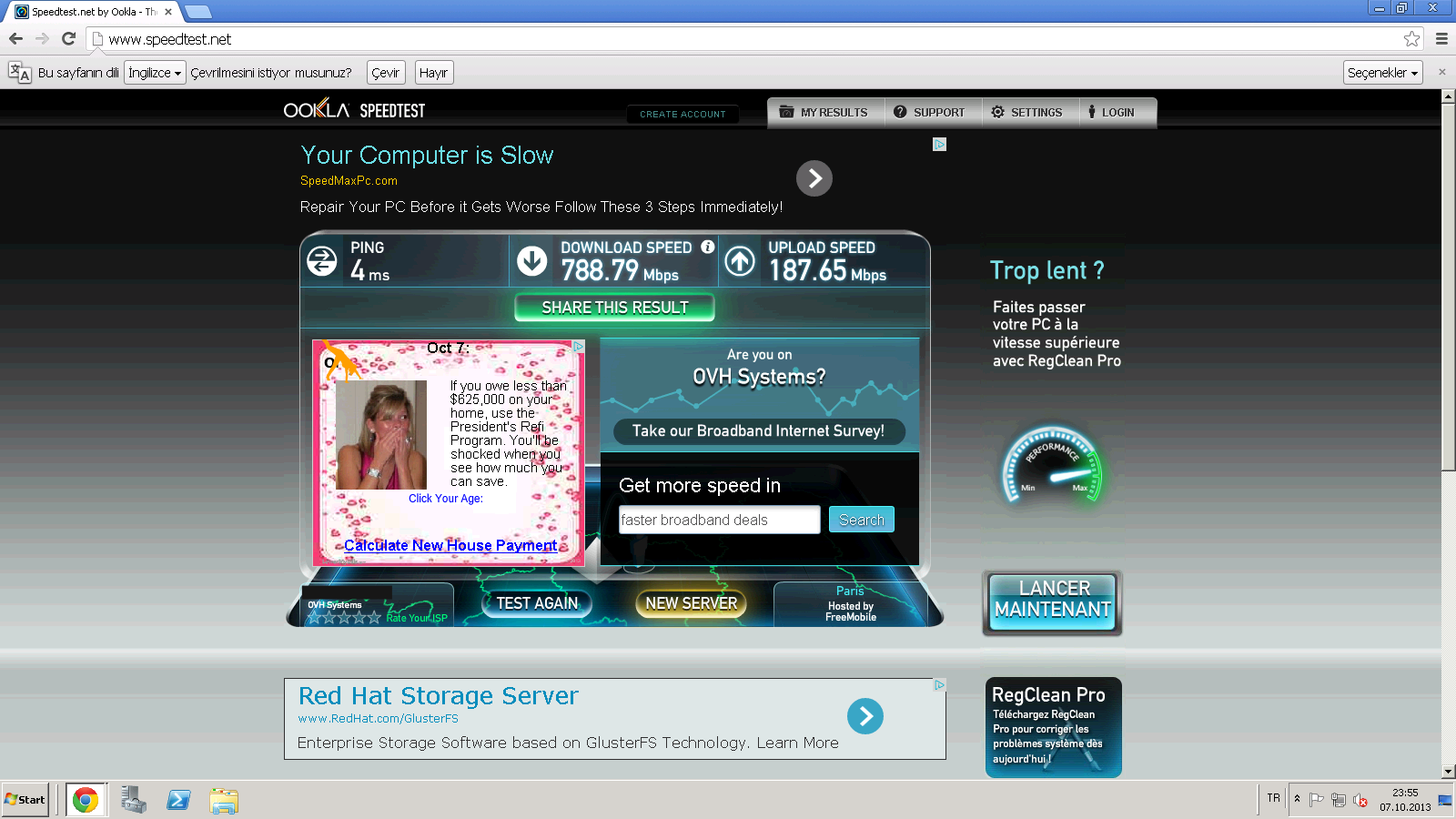This screenshot has width=1456, height=819.
Task: Click the scrollbar down arrow
Action: (1448, 772)
